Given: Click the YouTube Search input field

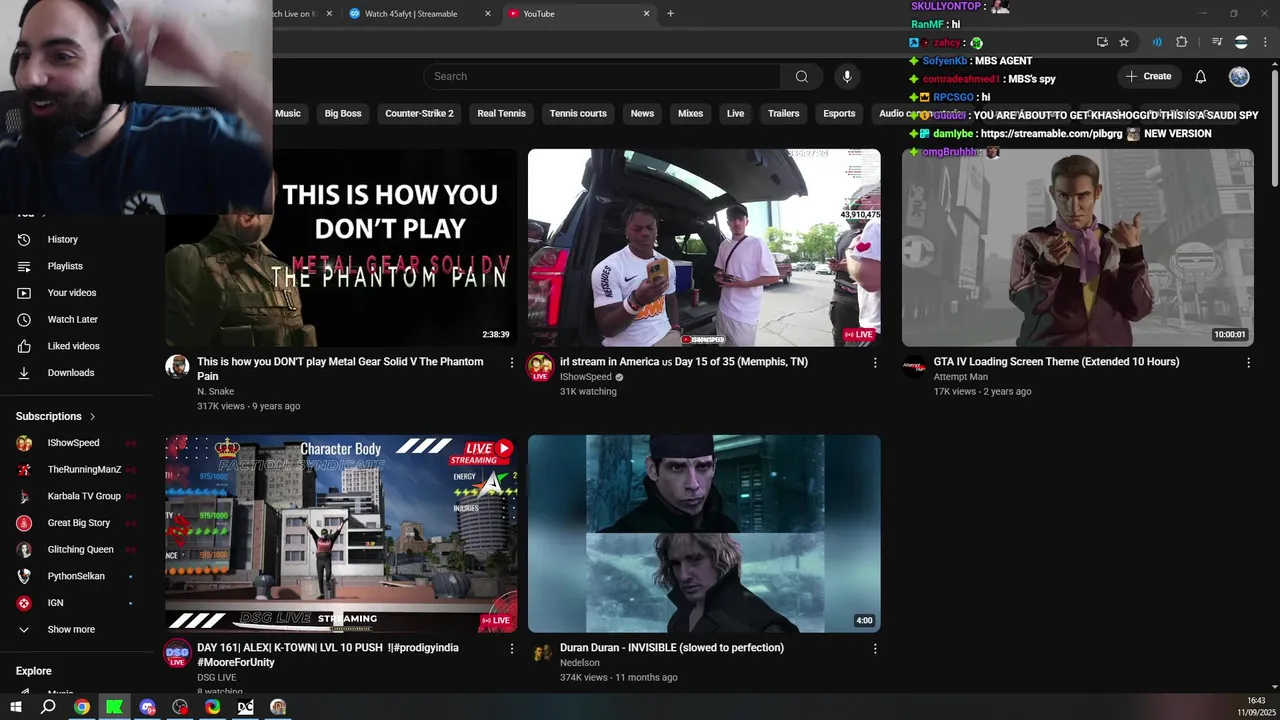Looking at the screenshot, I should (x=602, y=76).
